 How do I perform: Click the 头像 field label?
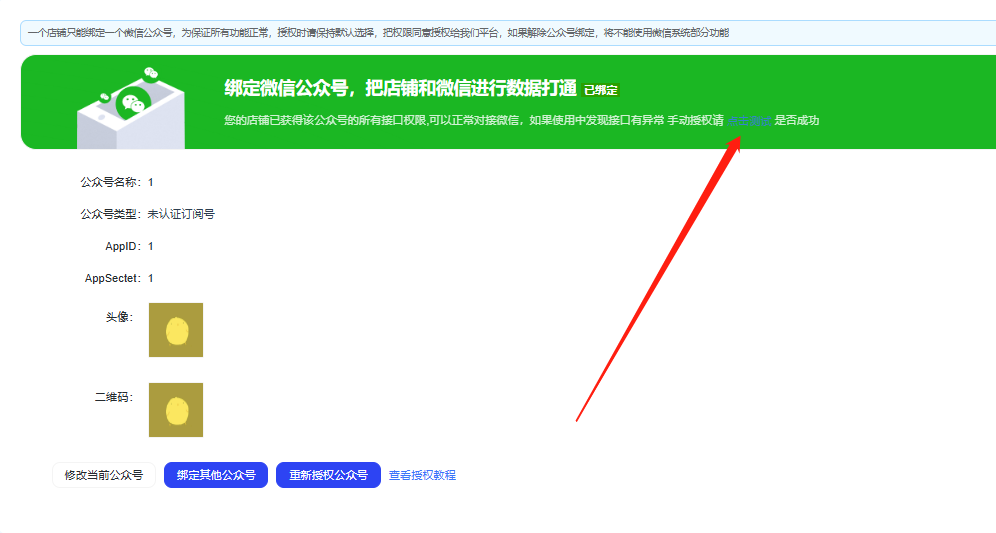pyautogui.click(x=119, y=317)
